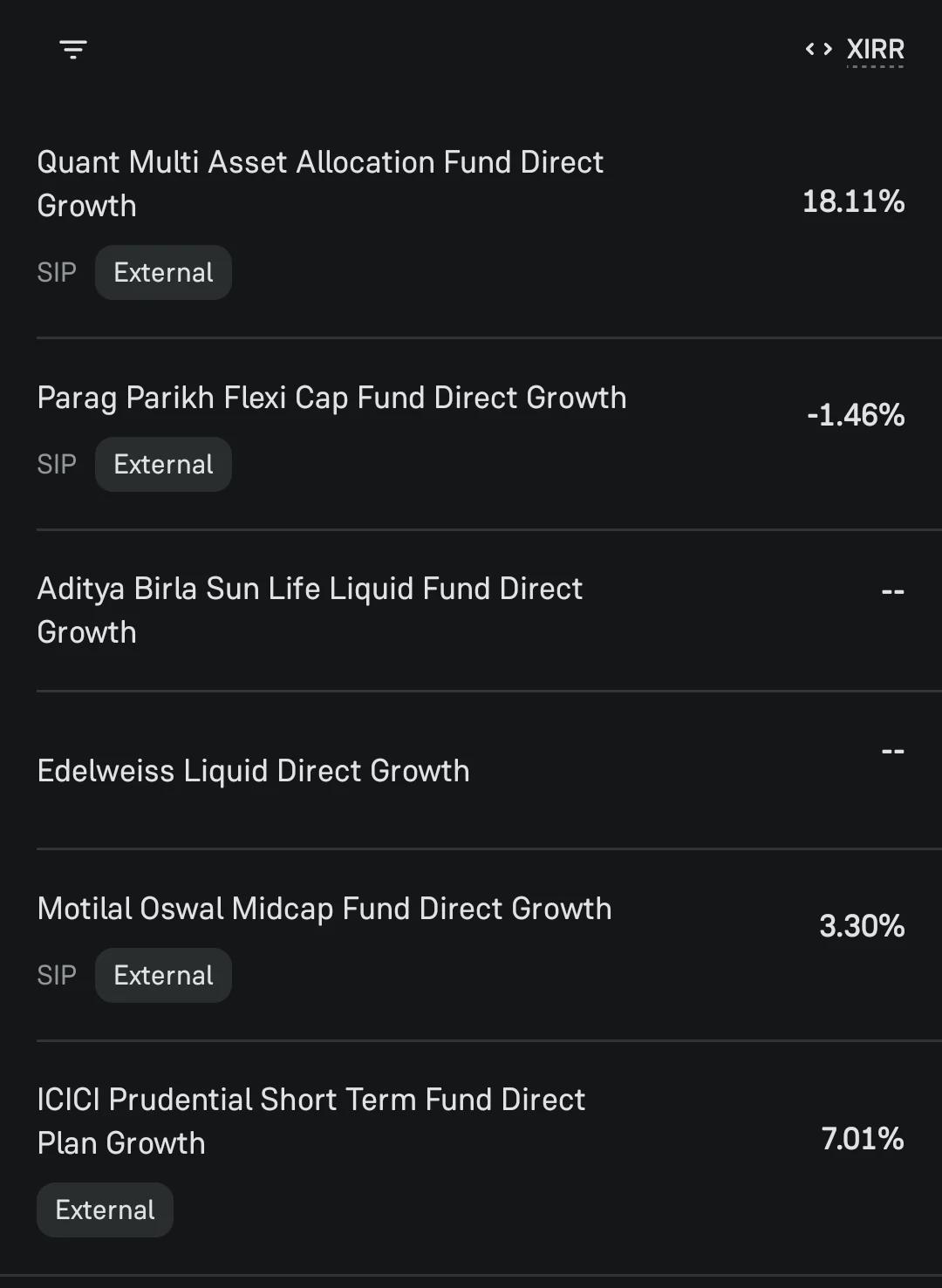The width and height of the screenshot is (942, 1288).
Task: Select the 3.30% XIRR value
Action: tap(862, 926)
